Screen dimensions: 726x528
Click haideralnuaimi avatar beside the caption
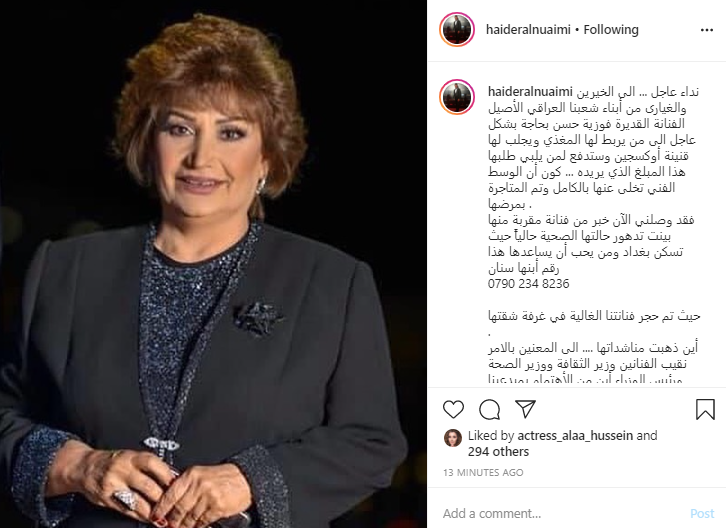pyautogui.click(x=457, y=97)
